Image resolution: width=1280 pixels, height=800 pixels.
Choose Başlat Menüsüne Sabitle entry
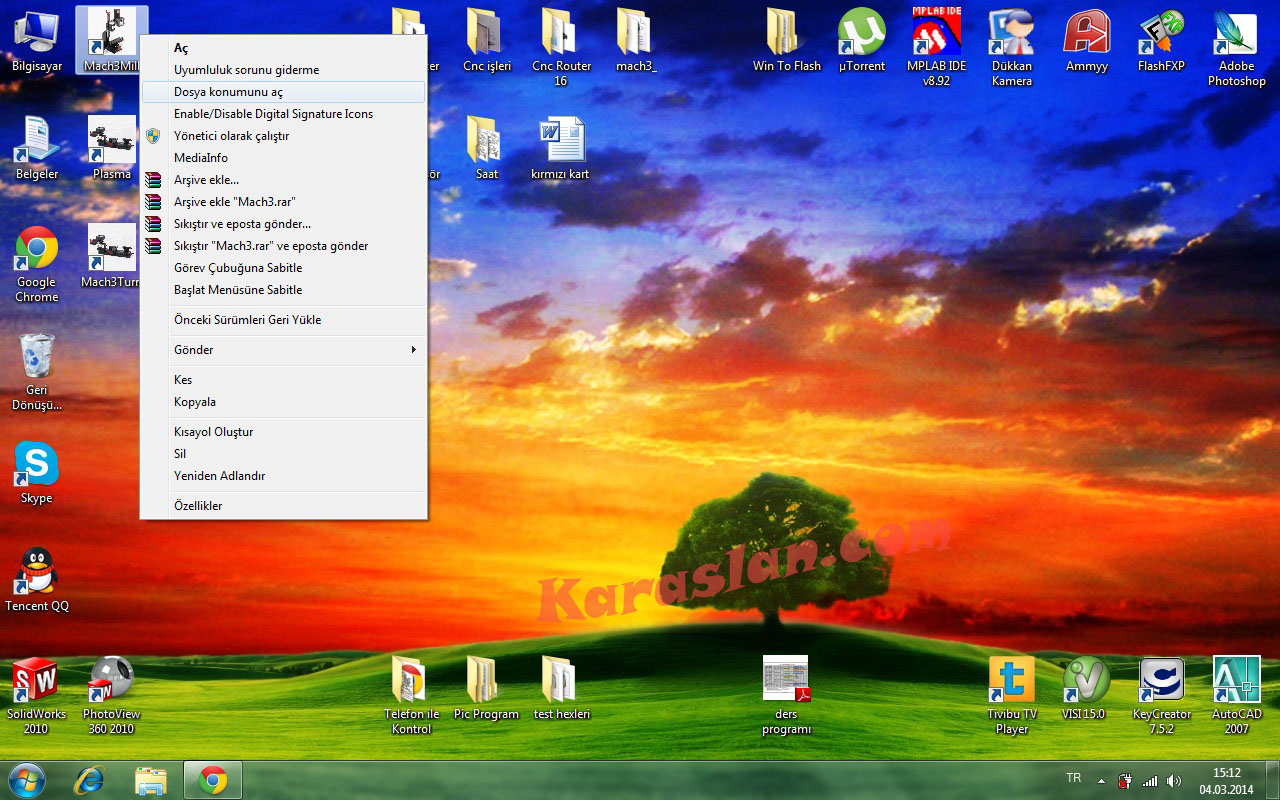tap(284, 290)
